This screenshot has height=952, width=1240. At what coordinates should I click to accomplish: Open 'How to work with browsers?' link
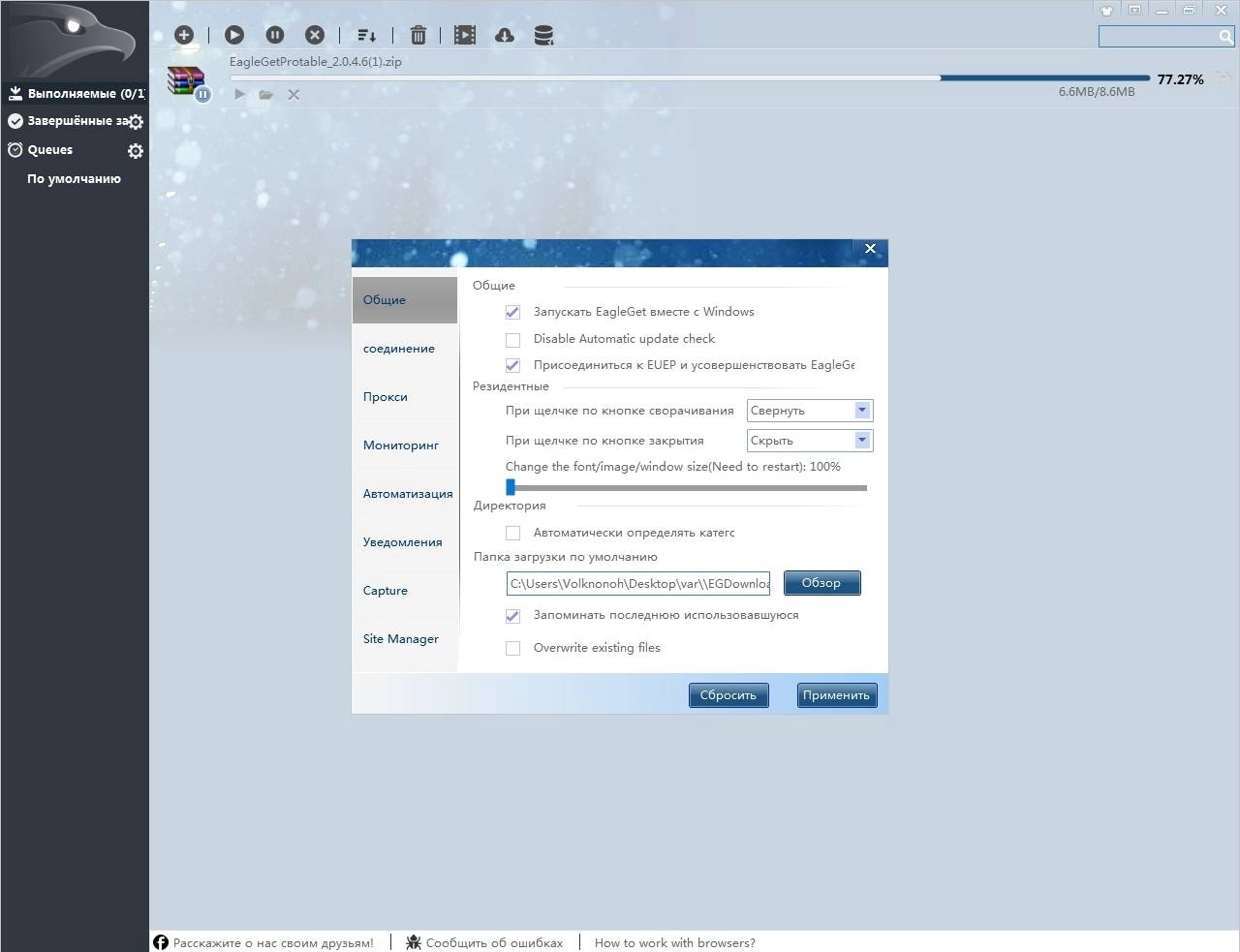(x=675, y=942)
